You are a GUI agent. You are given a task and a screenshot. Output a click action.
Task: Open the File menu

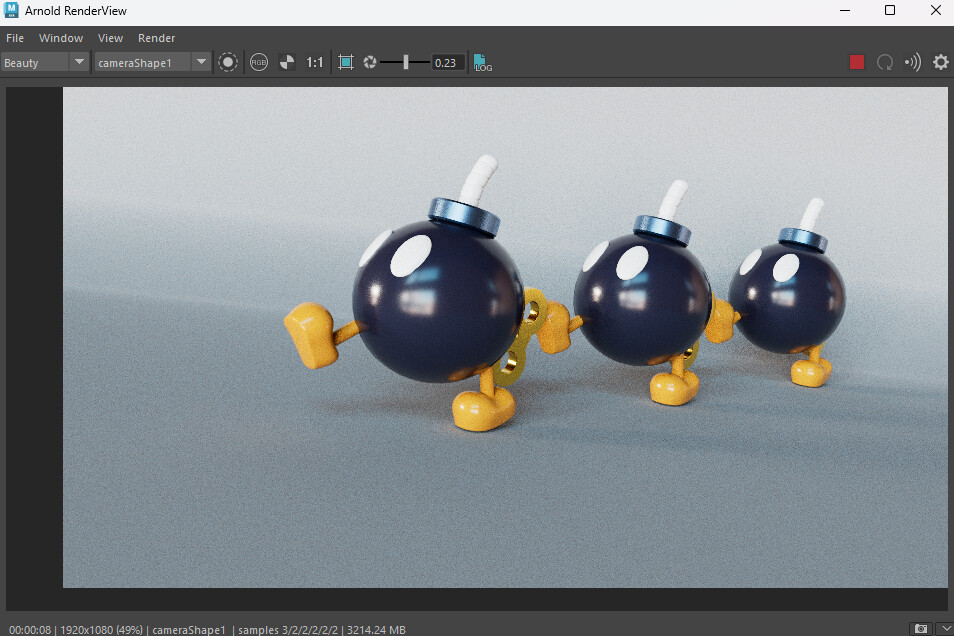[x=15, y=38]
